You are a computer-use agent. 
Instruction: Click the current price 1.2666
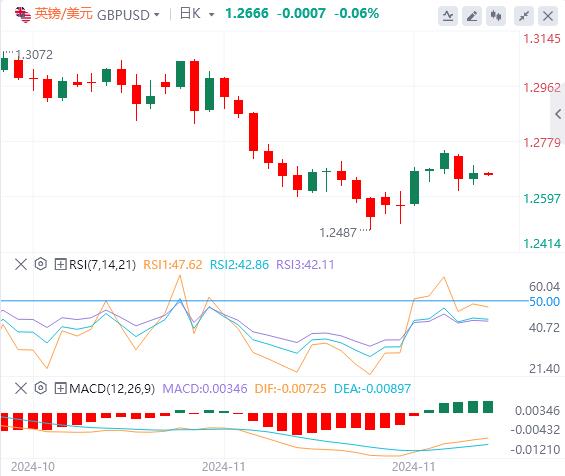click(x=247, y=14)
